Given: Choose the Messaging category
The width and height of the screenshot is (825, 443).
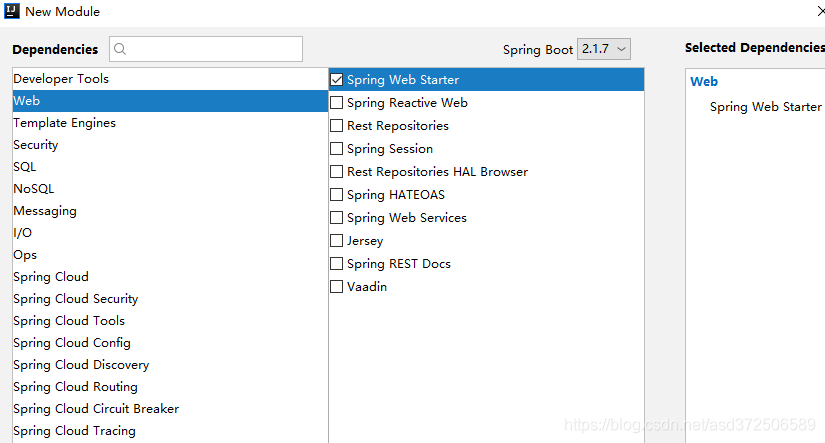Looking at the screenshot, I should (x=170, y=211).
